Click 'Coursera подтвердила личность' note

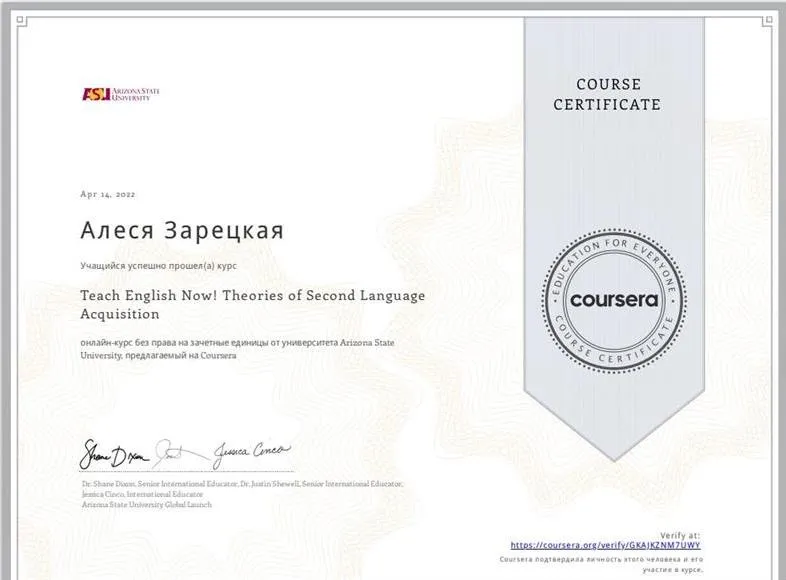601,564
